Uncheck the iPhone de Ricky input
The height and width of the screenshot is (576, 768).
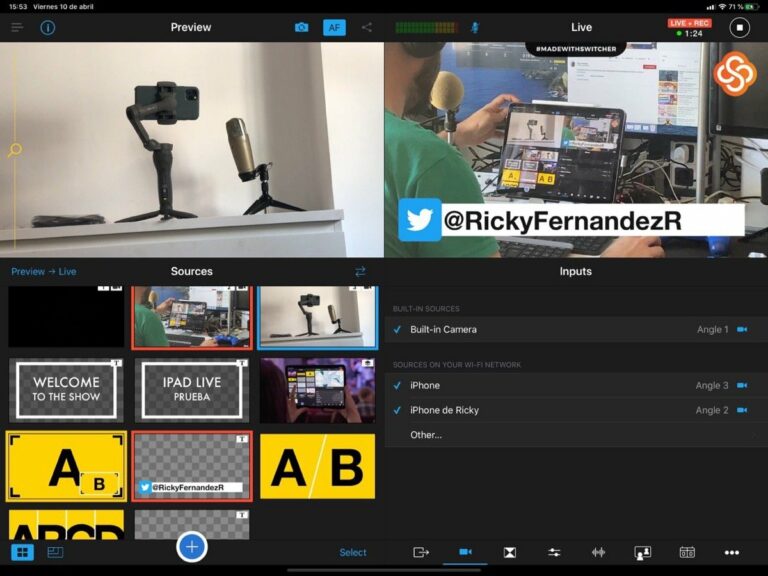click(x=397, y=410)
